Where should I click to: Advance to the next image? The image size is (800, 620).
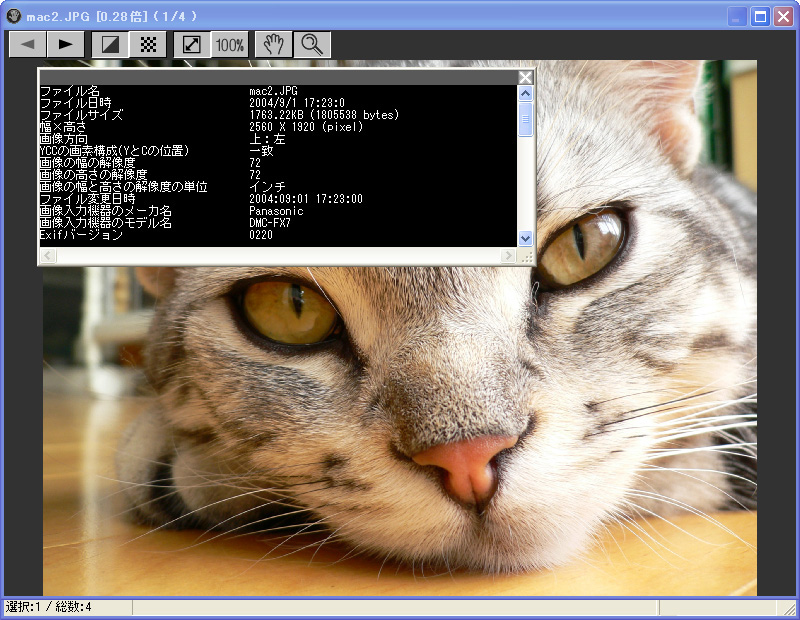tap(65, 44)
